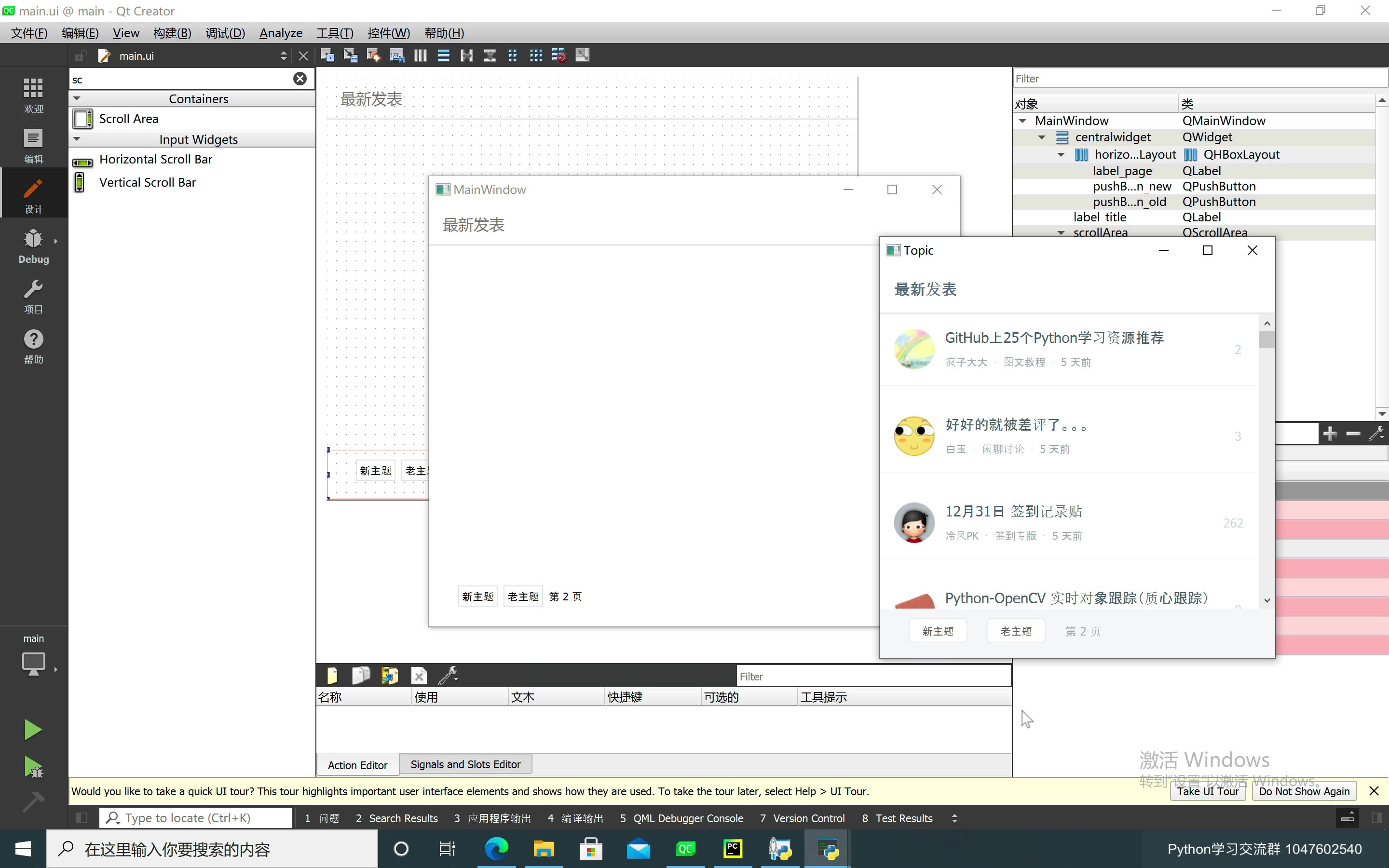Open the 项目 projects mode
Image resolution: width=1389 pixels, height=868 pixels.
click(x=33, y=296)
